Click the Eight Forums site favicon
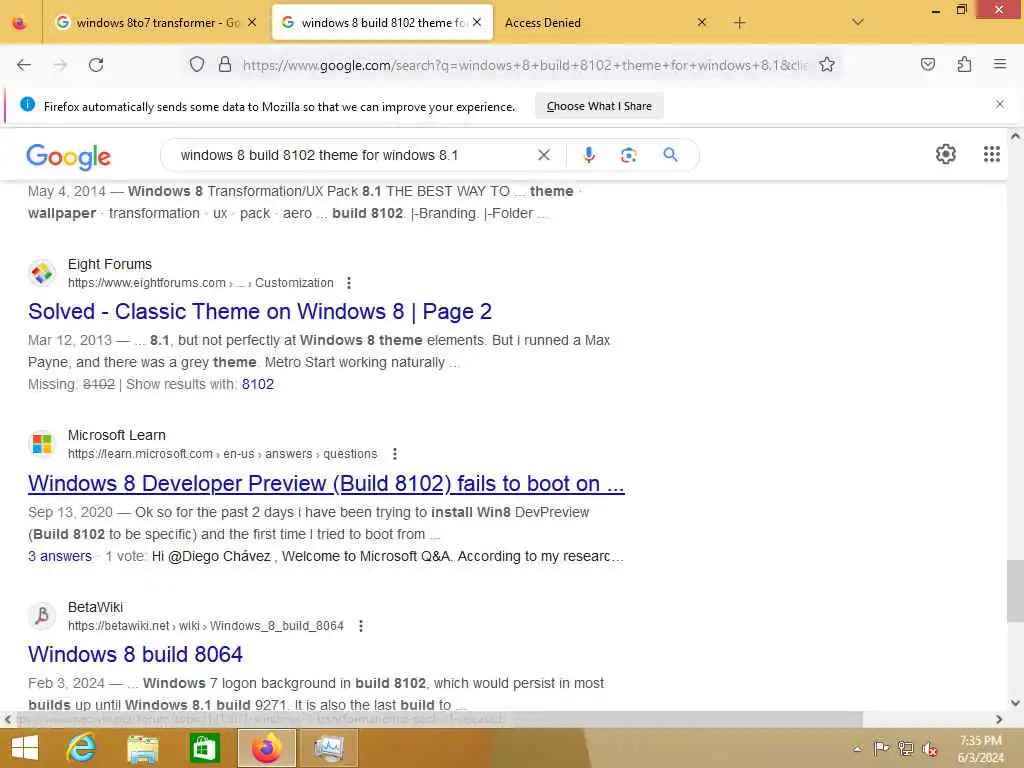Image resolution: width=1024 pixels, height=768 pixels. click(42, 273)
